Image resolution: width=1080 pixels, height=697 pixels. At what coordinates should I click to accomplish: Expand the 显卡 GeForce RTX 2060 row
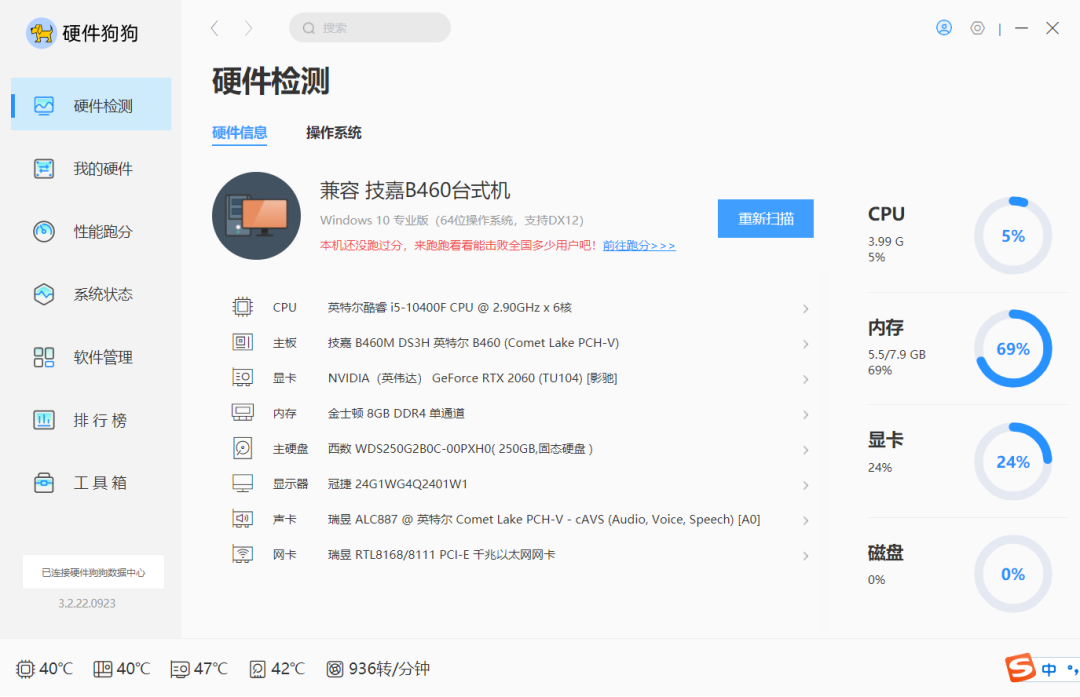[x=806, y=379]
